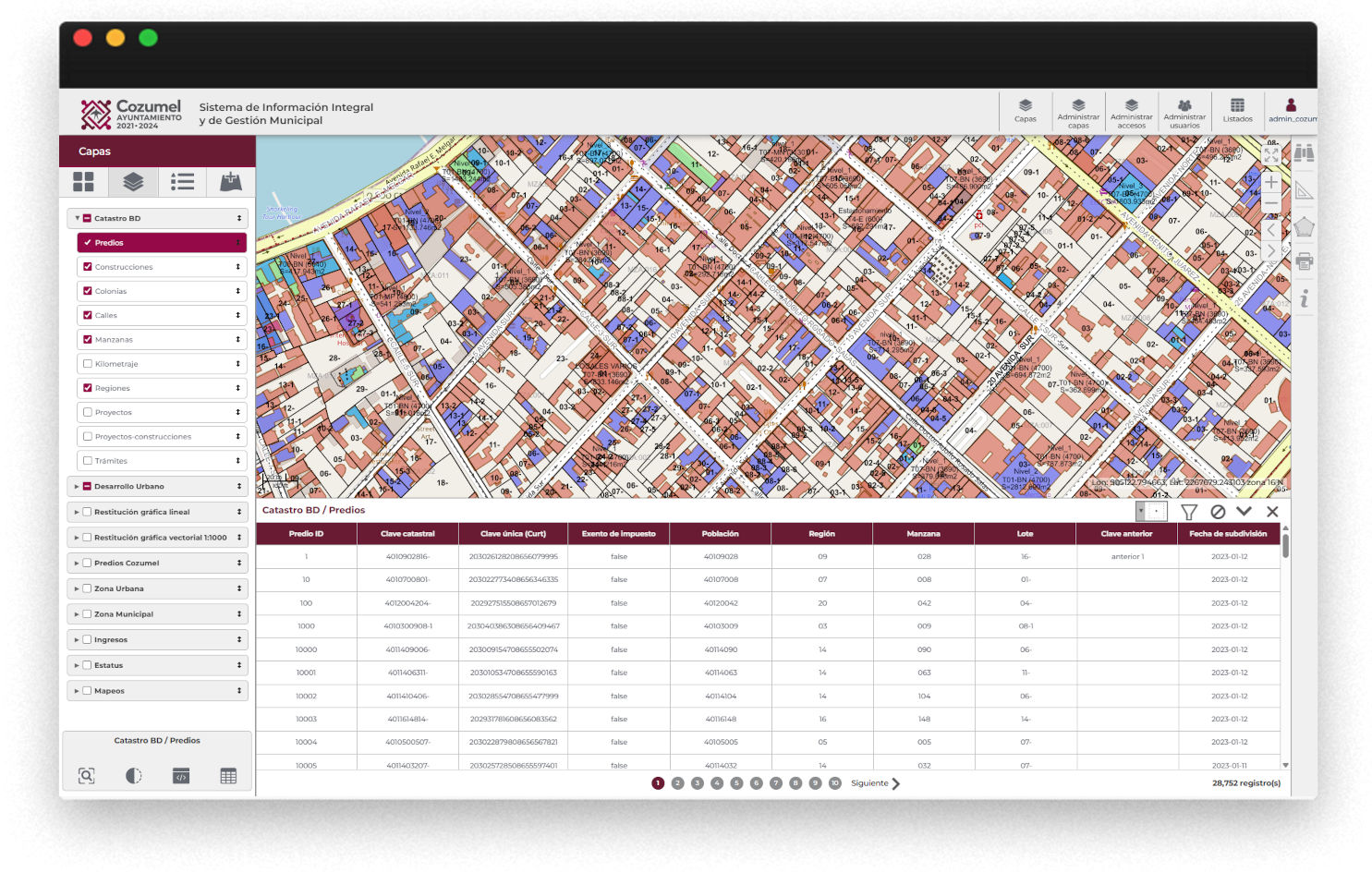Select the ruler measurement tool

pyautogui.click(x=1304, y=191)
